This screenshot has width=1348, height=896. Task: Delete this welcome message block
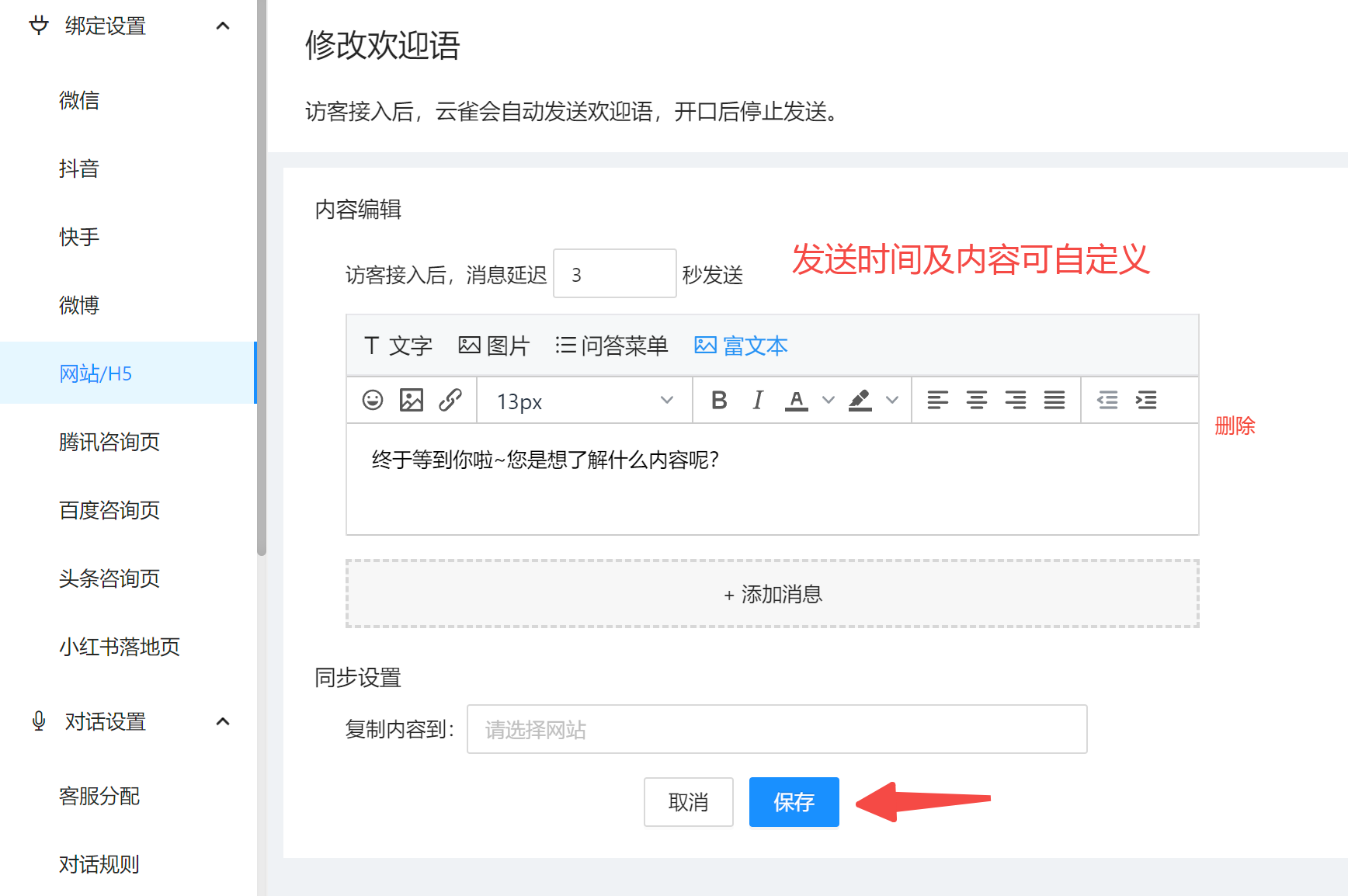pos(1235,425)
